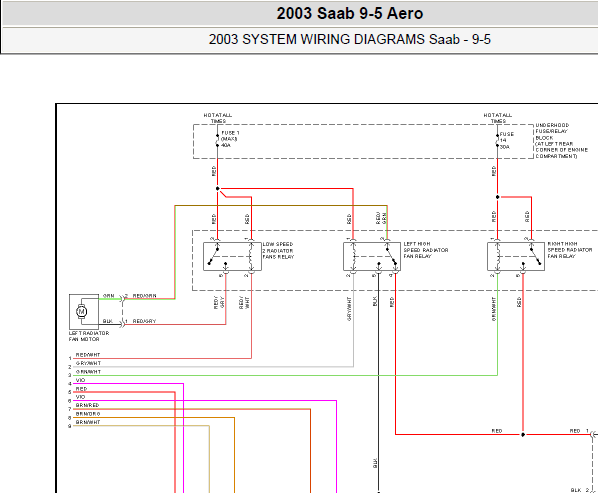Image resolution: width=598 pixels, height=493 pixels.
Task: Click the RED/GRN wire label at connector pin 2
Action: 144,296
